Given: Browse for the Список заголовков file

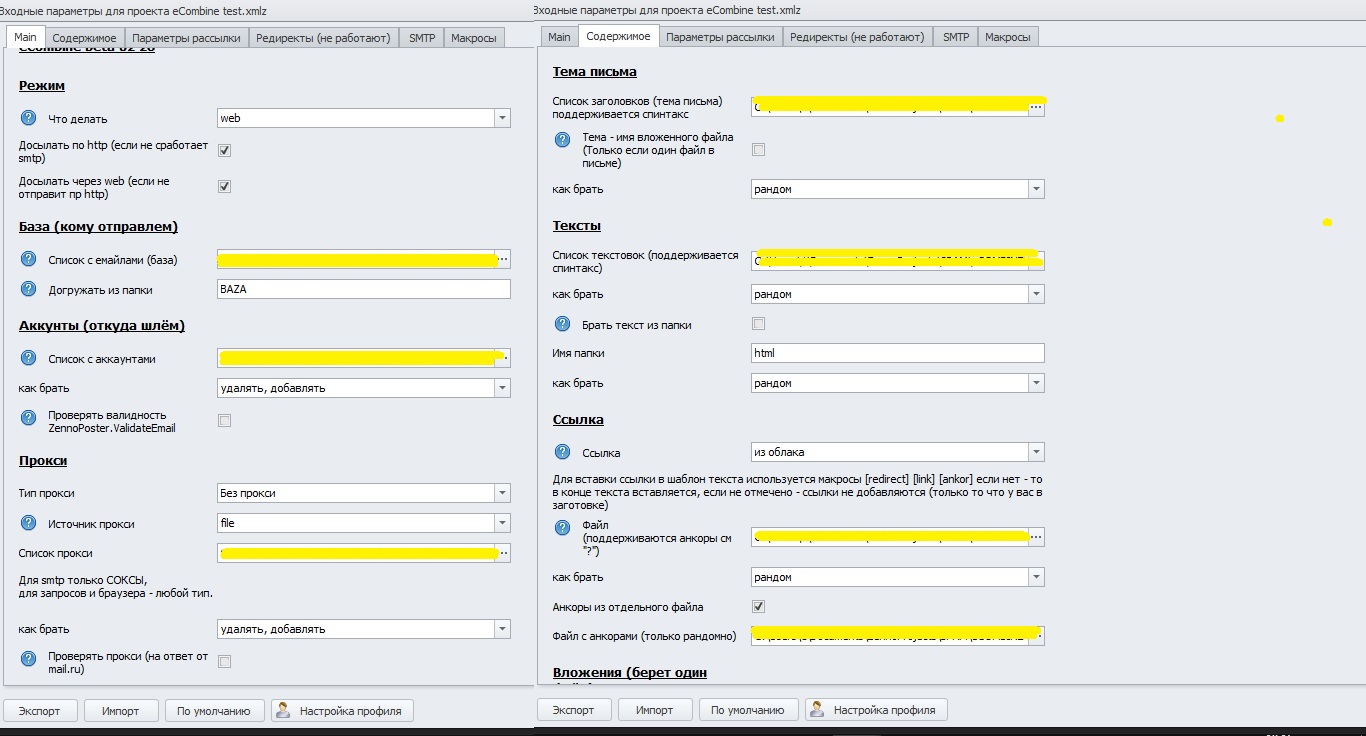Looking at the screenshot, I should click(x=1037, y=106).
